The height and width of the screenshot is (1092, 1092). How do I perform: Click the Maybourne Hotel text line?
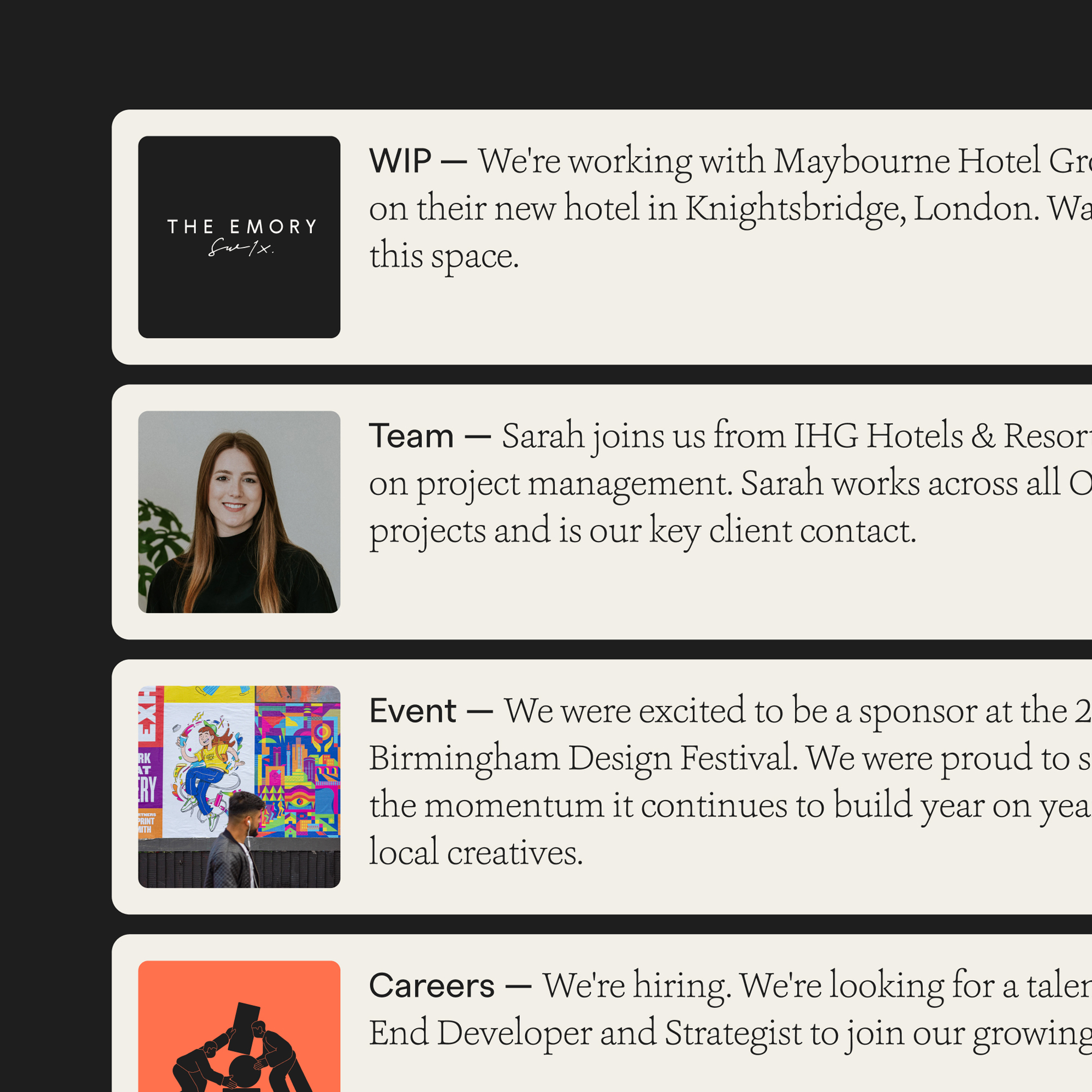click(780, 161)
